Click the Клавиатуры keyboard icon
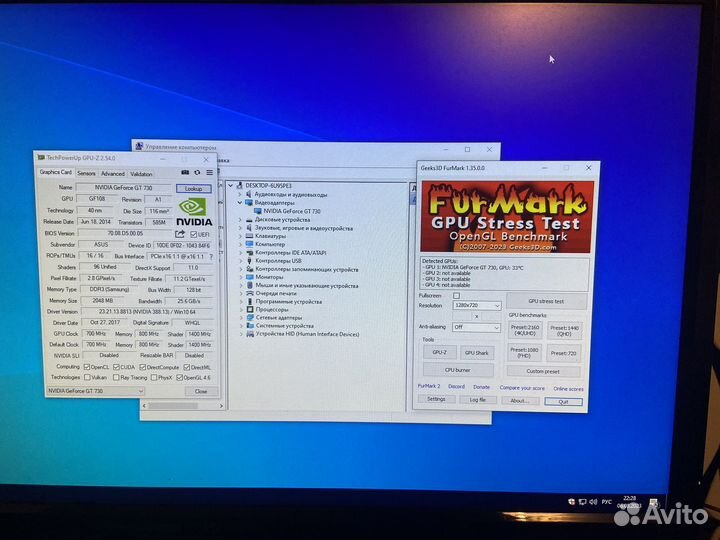 point(249,236)
